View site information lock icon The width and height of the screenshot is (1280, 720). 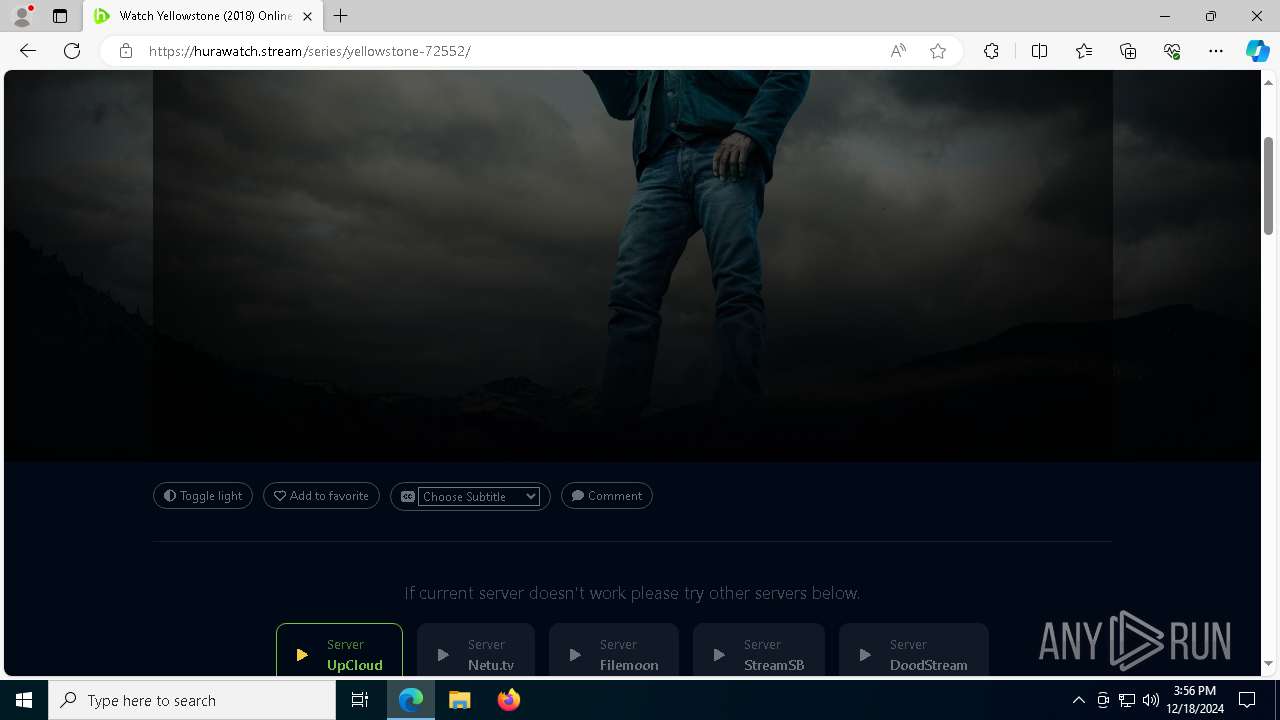(x=126, y=51)
